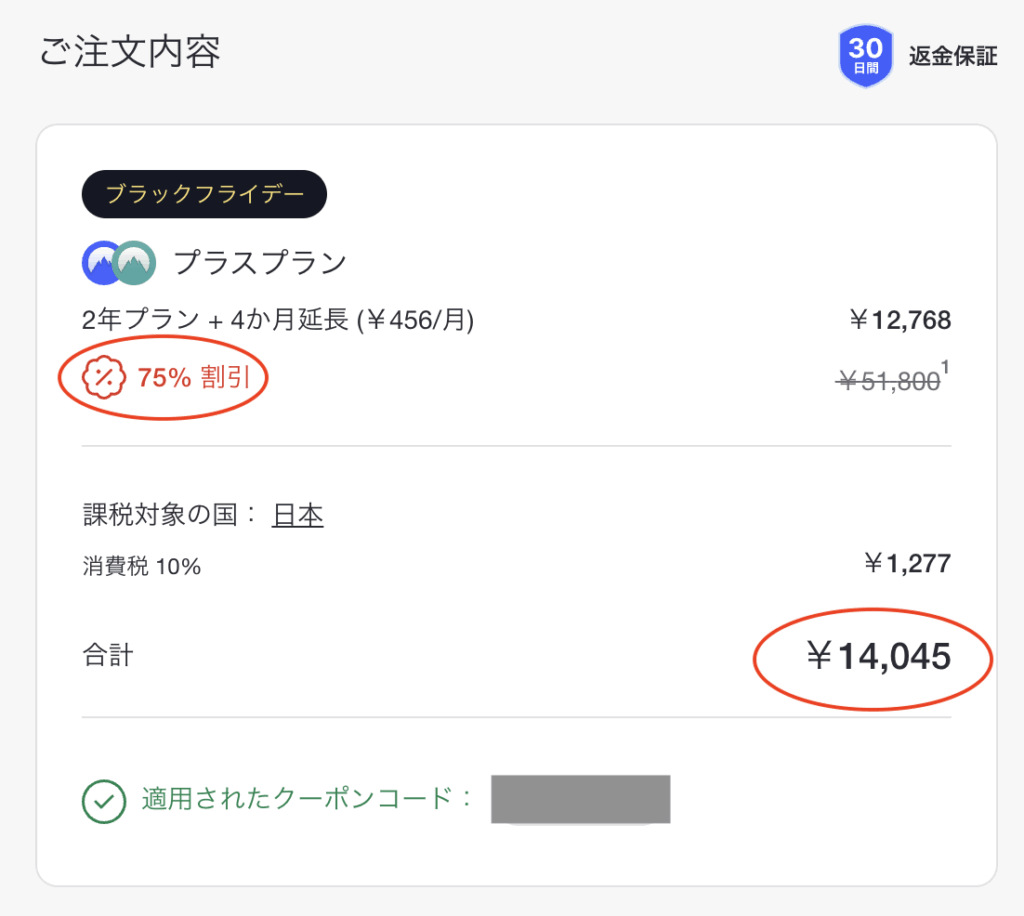Click the 返金保証 guarantee link
The height and width of the screenshot is (916, 1024).
click(951, 57)
